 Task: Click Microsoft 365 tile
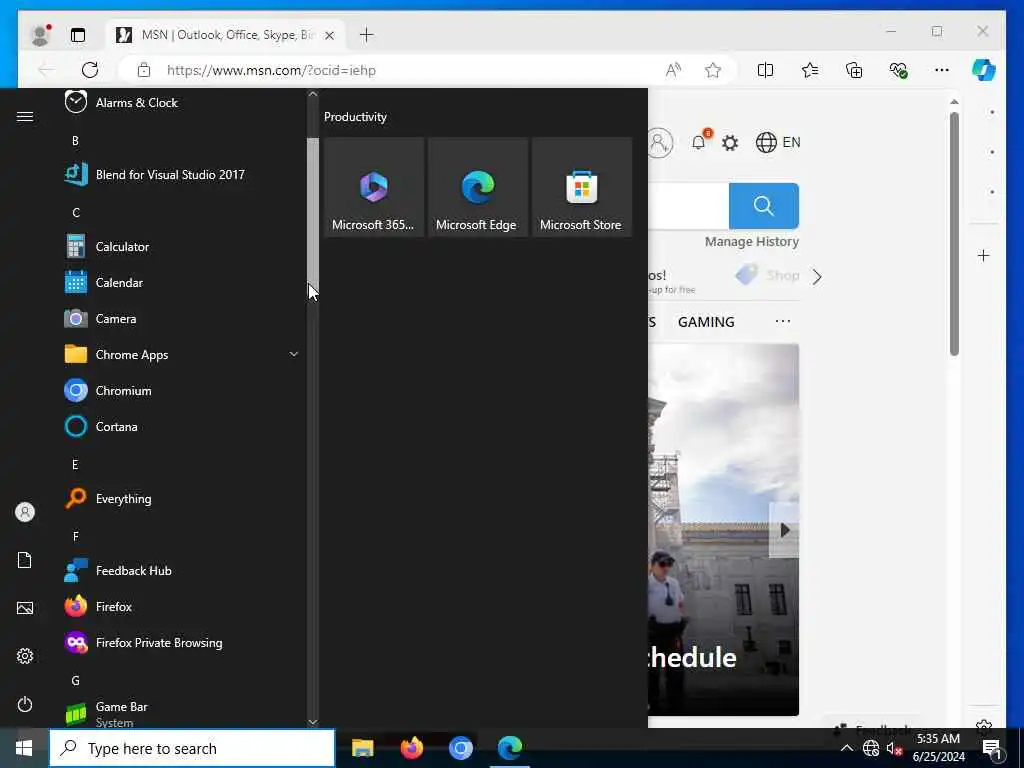(x=374, y=187)
